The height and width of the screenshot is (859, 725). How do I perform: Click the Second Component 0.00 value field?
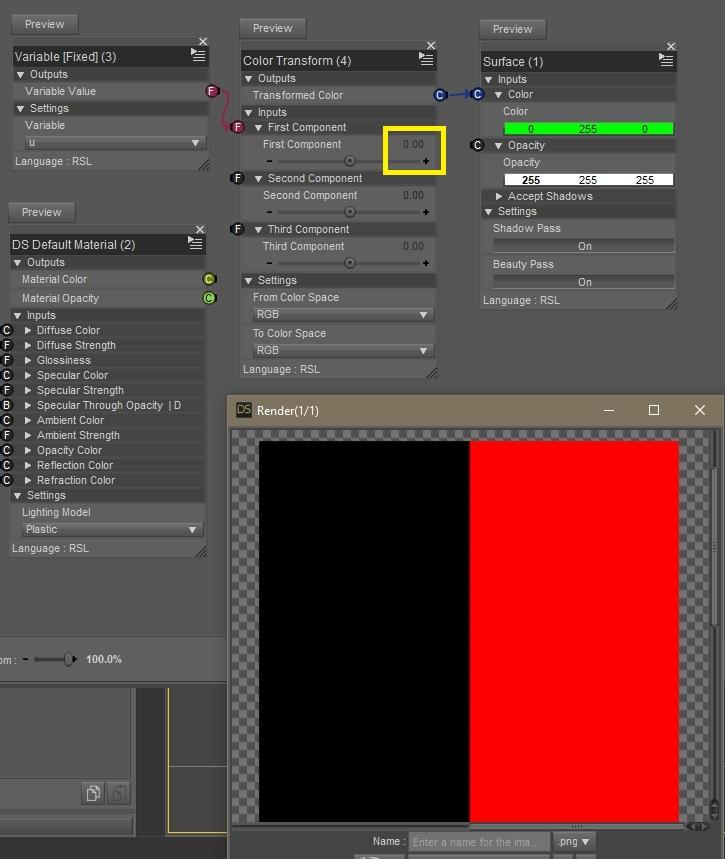point(413,196)
